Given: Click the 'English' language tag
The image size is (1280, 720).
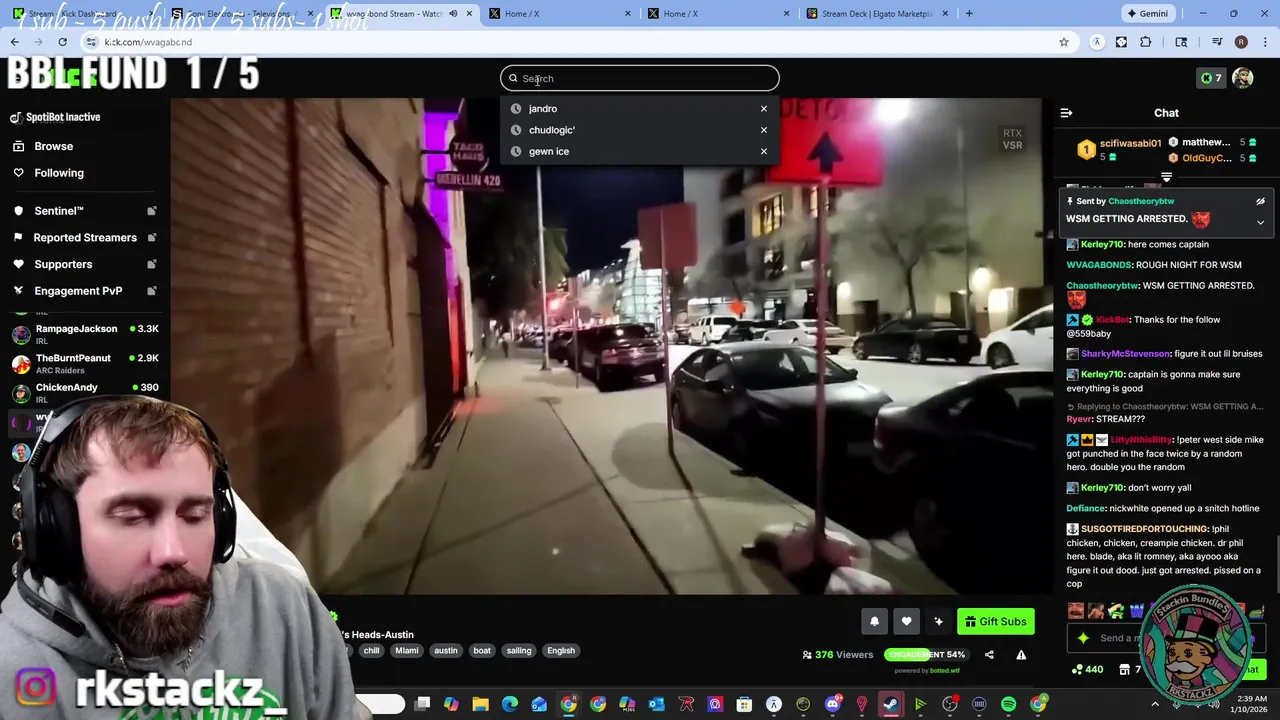Looking at the screenshot, I should (561, 650).
